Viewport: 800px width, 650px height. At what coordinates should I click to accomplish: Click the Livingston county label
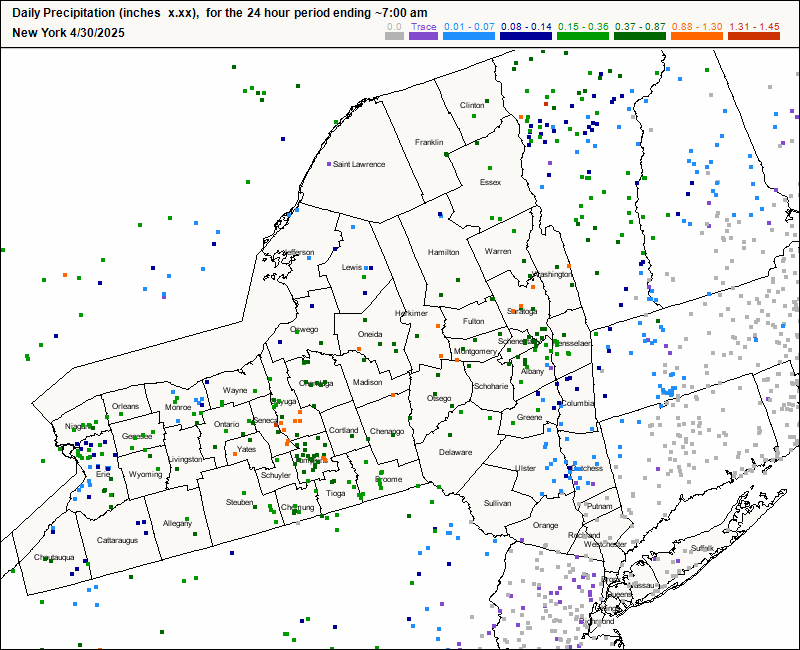click(186, 460)
